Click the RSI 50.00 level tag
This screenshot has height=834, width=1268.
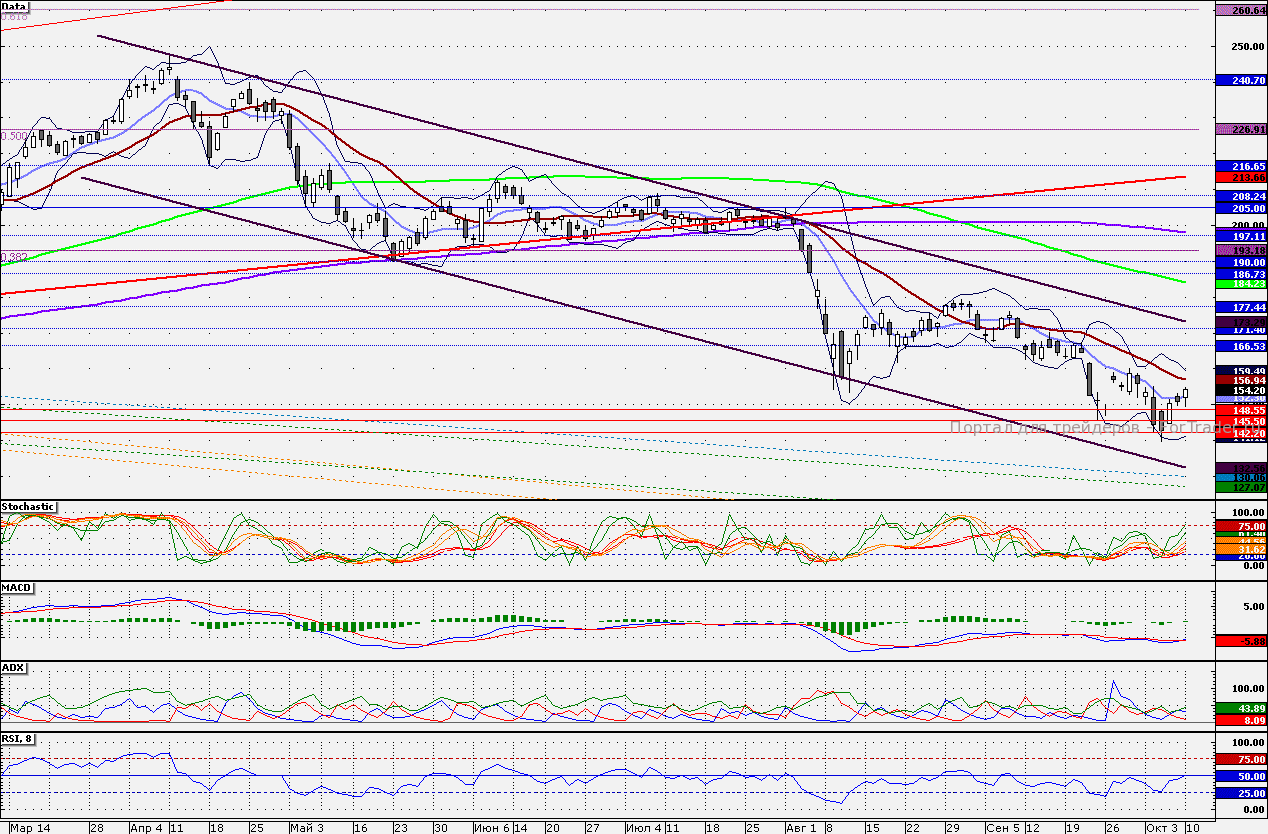click(1241, 777)
